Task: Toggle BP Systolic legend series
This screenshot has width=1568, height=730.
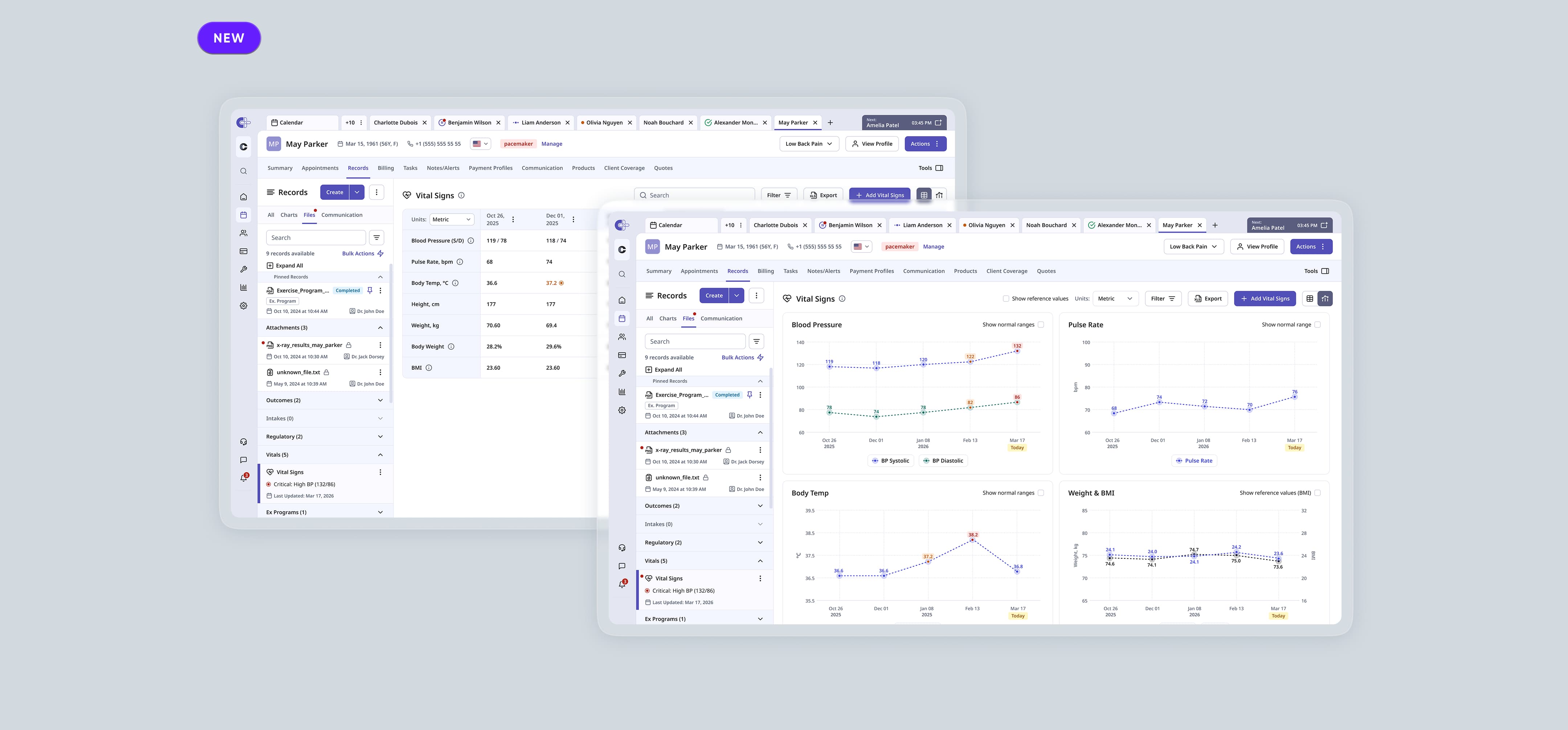Action: point(890,461)
